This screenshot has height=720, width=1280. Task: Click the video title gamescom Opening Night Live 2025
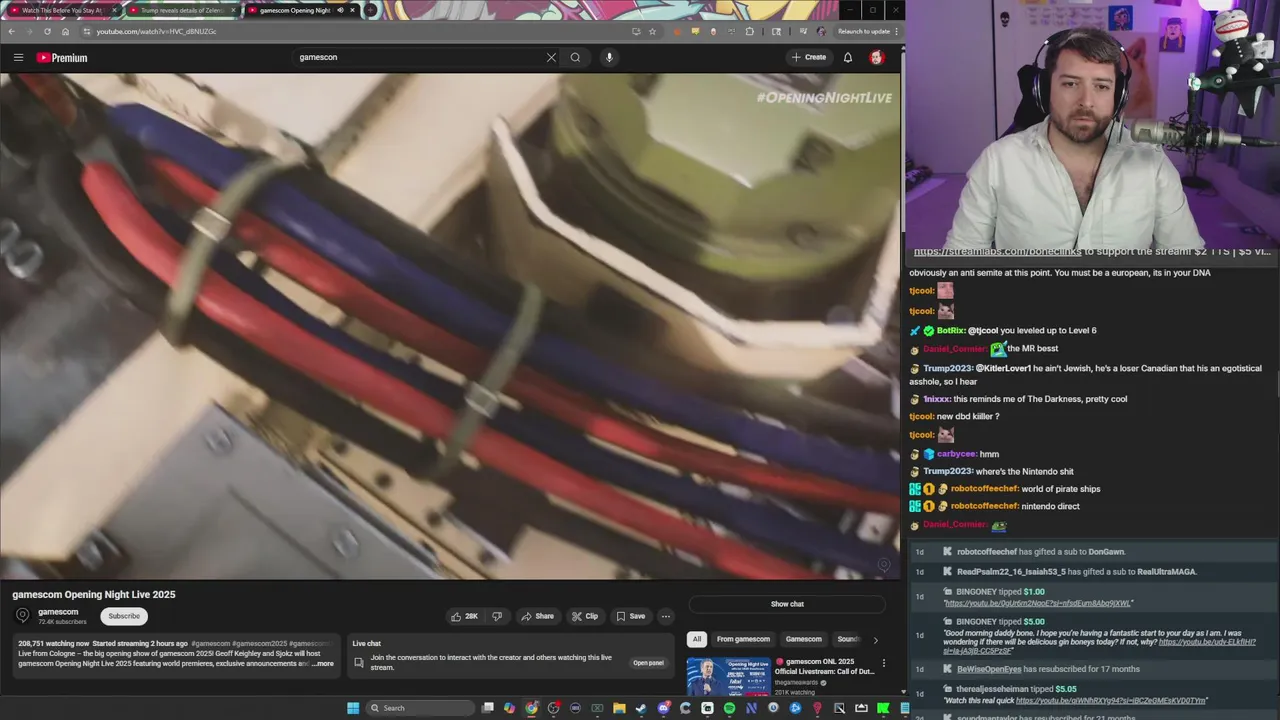[94, 594]
